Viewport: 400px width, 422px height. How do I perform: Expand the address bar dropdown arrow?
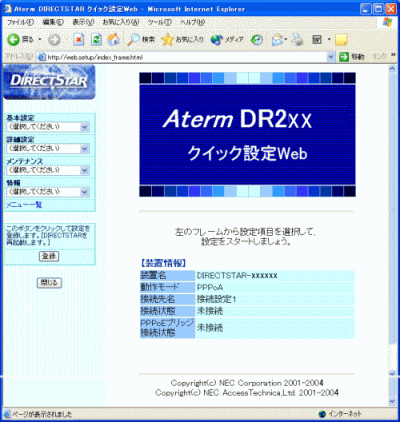[330, 57]
